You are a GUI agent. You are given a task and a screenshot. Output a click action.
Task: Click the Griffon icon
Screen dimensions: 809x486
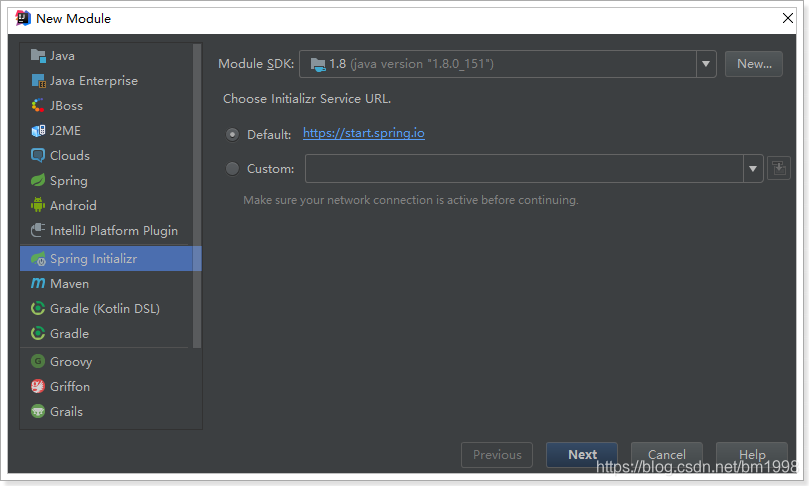click(x=38, y=386)
